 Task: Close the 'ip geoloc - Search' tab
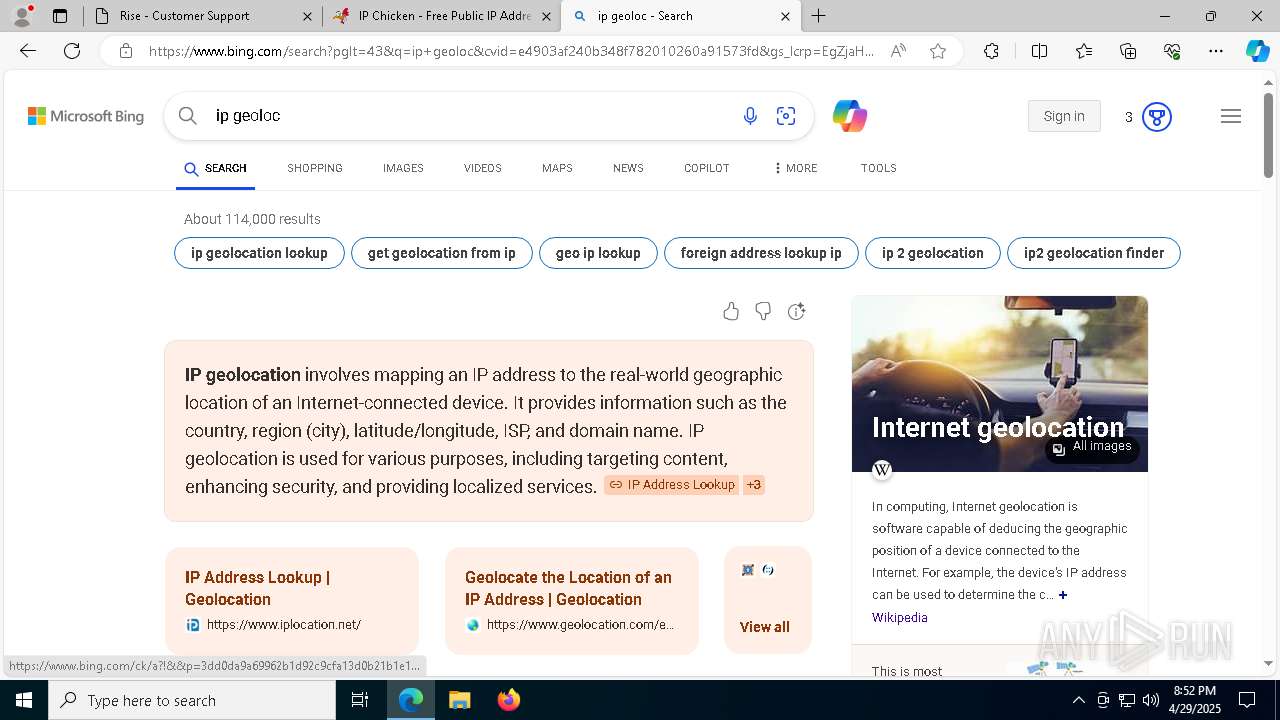[785, 16]
